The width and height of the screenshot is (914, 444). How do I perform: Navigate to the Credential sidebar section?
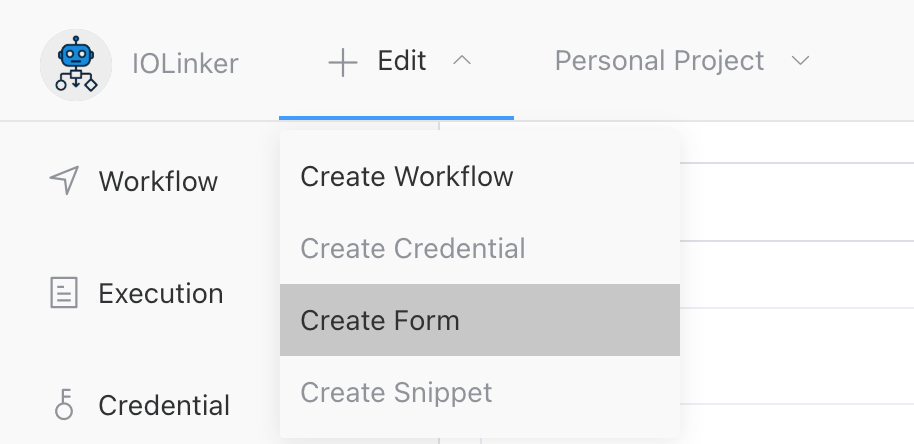point(164,406)
